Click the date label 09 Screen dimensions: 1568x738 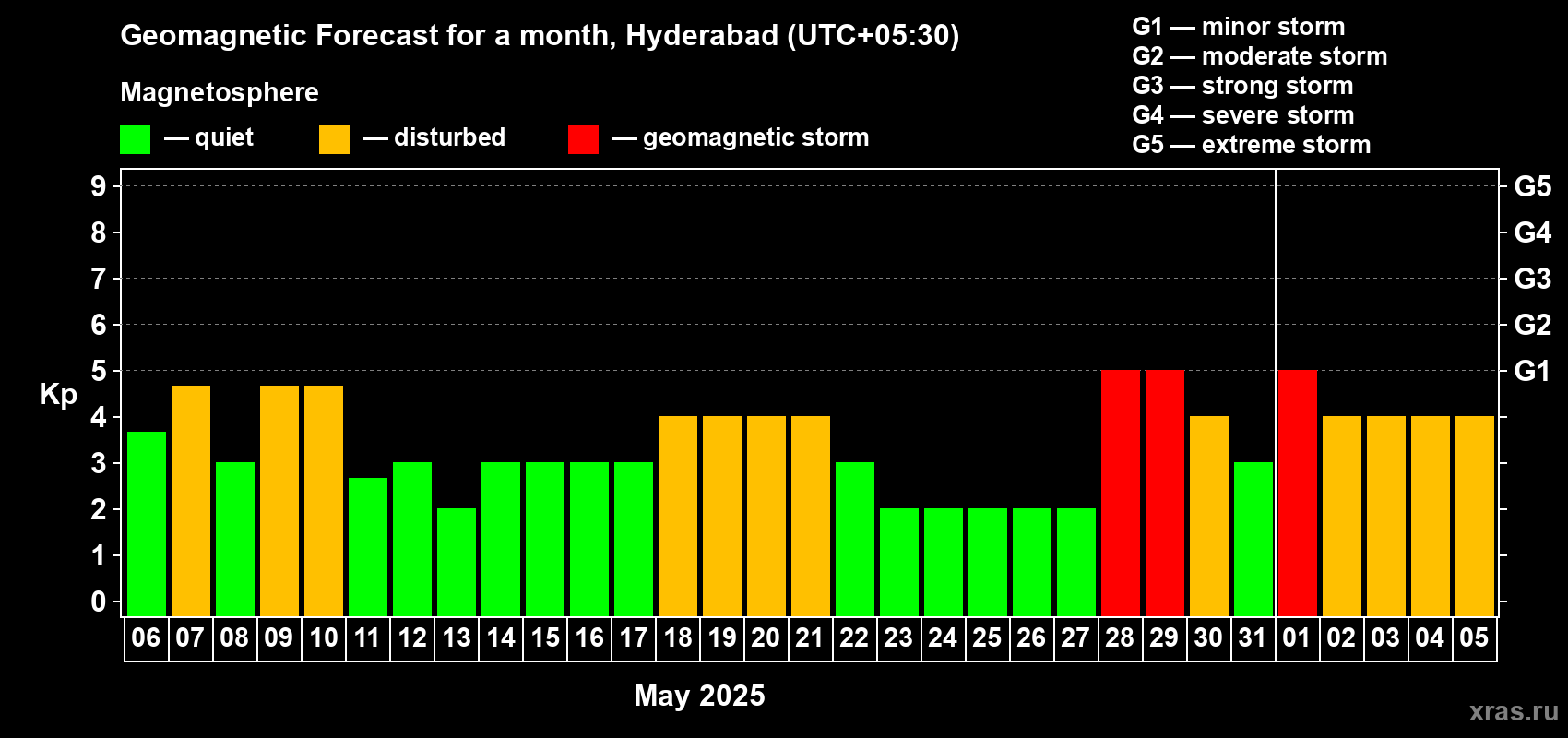point(279,637)
